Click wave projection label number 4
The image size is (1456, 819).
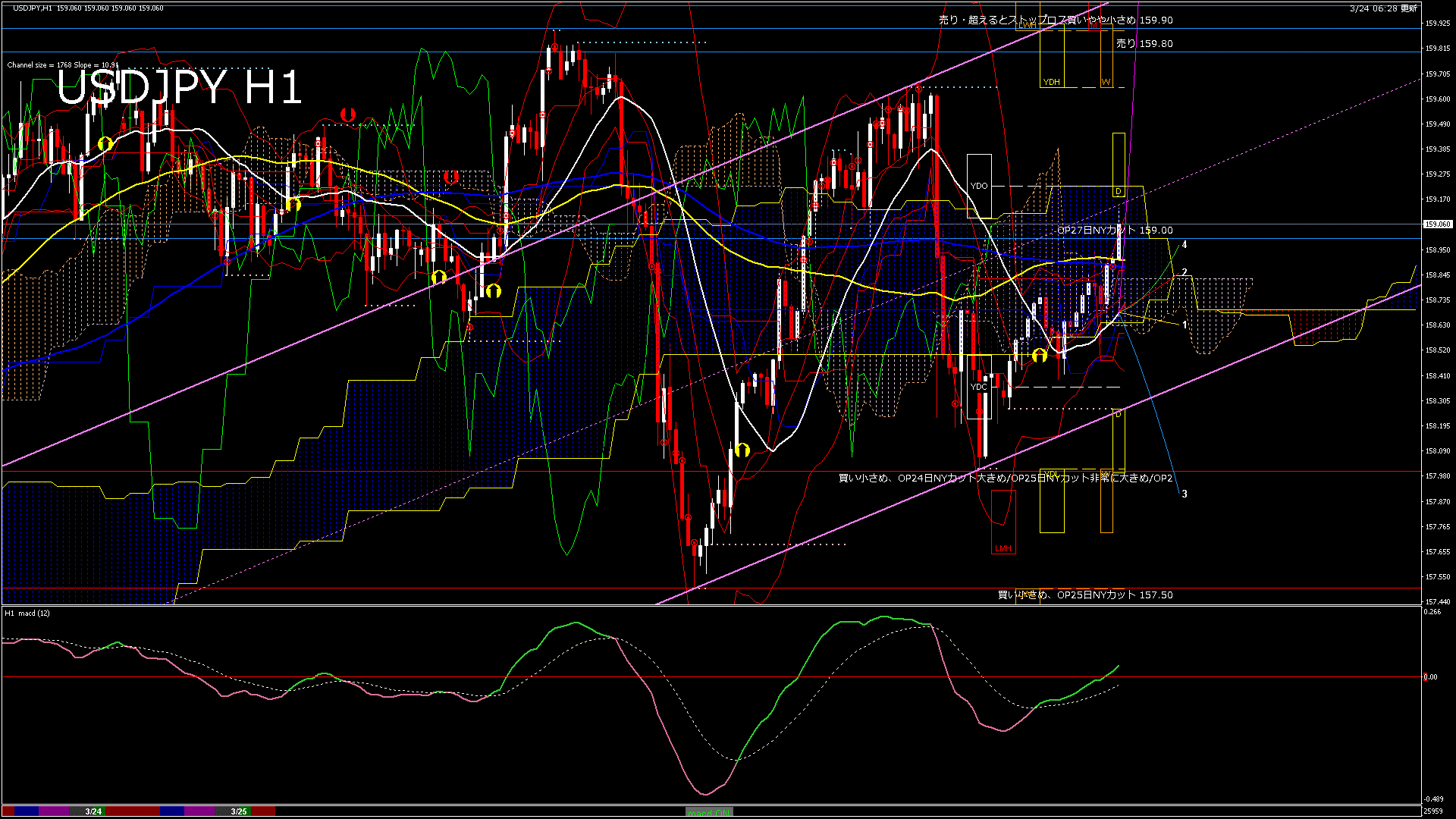pyautogui.click(x=1185, y=245)
